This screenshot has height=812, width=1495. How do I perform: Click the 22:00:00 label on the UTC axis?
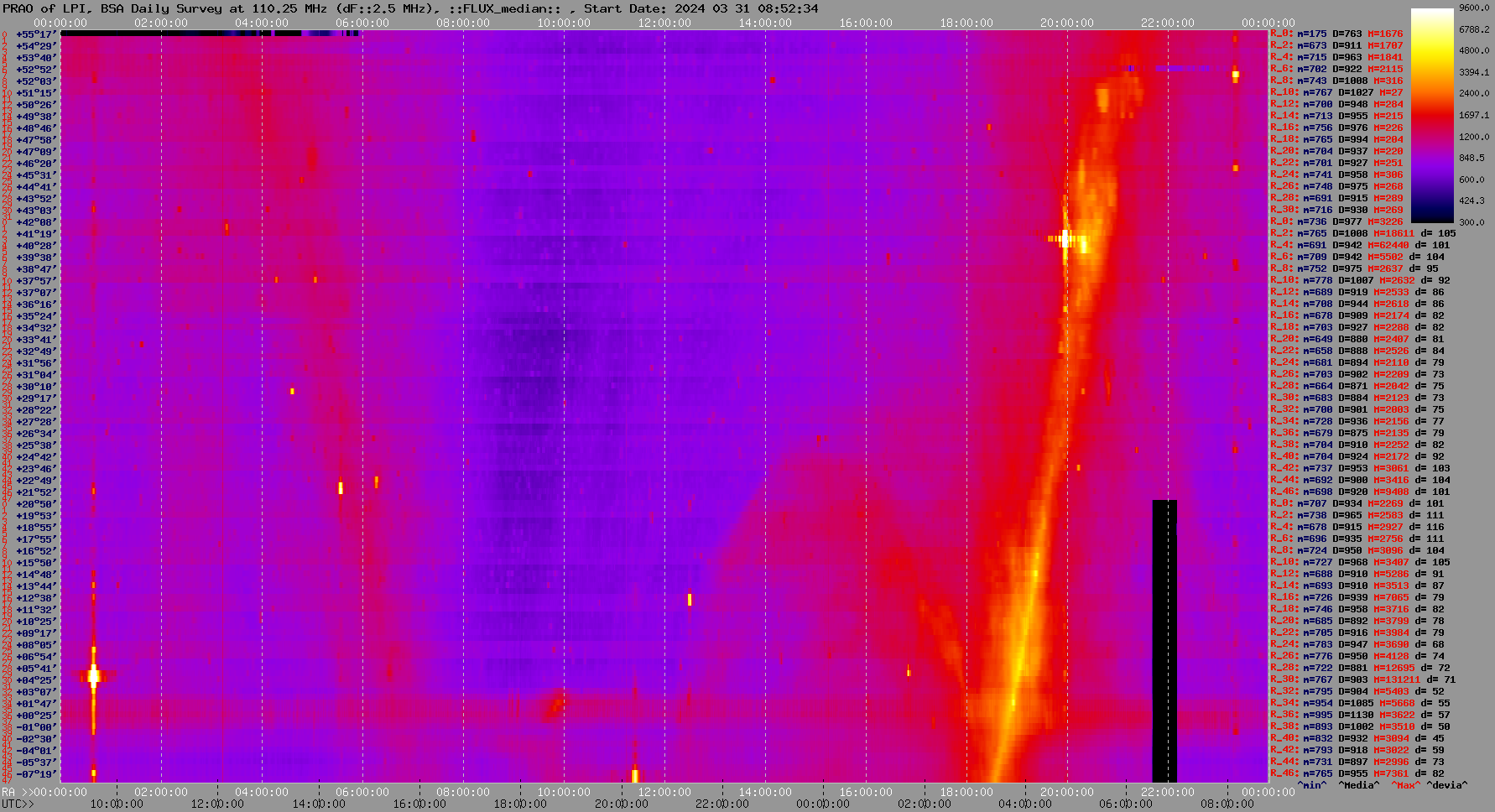(x=722, y=804)
